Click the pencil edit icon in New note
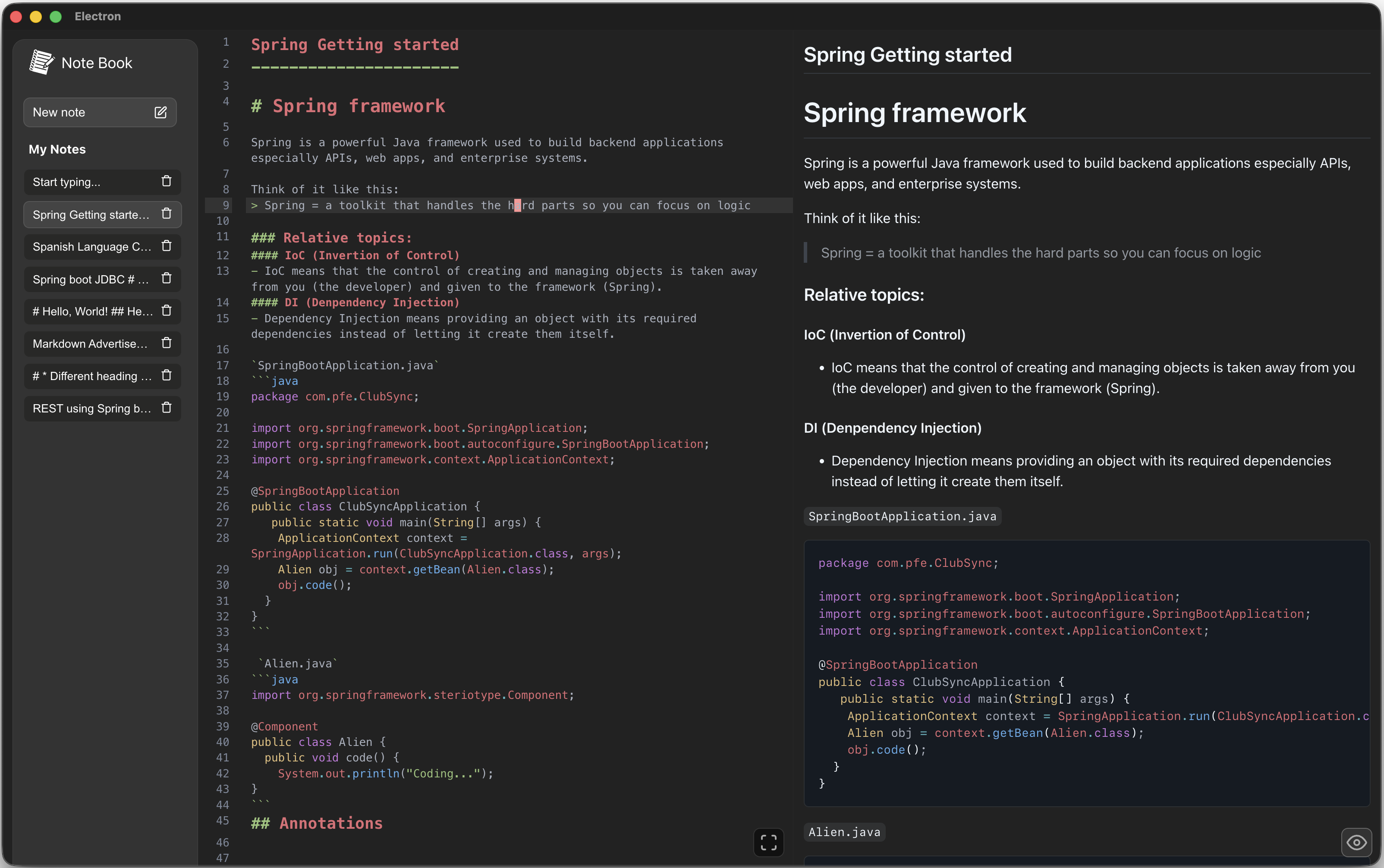The height and width of the screenshot is (868, 1384). pyautogui.click(x=161, y=112)
